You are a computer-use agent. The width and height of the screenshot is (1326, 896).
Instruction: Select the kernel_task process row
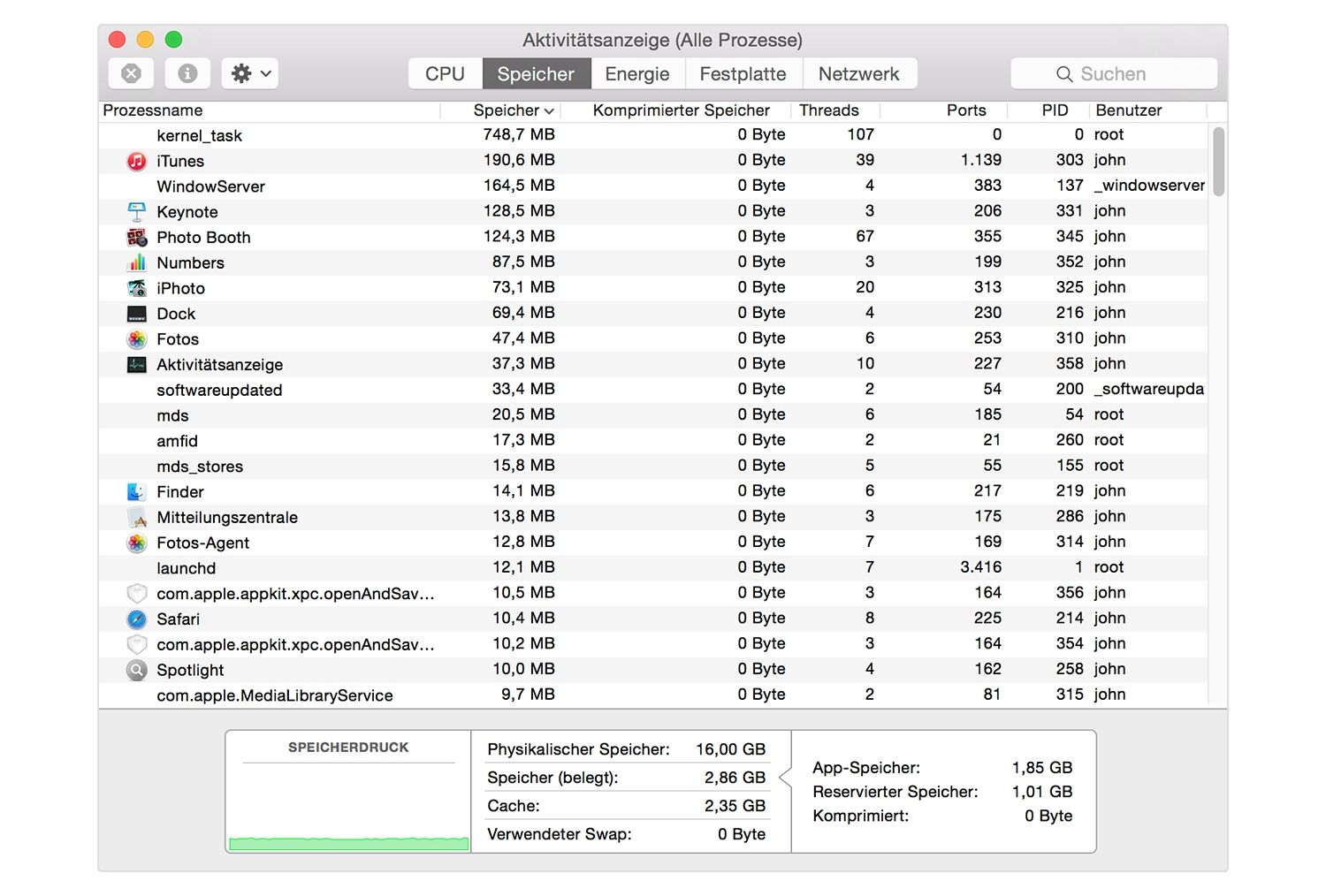coord(653,135)
